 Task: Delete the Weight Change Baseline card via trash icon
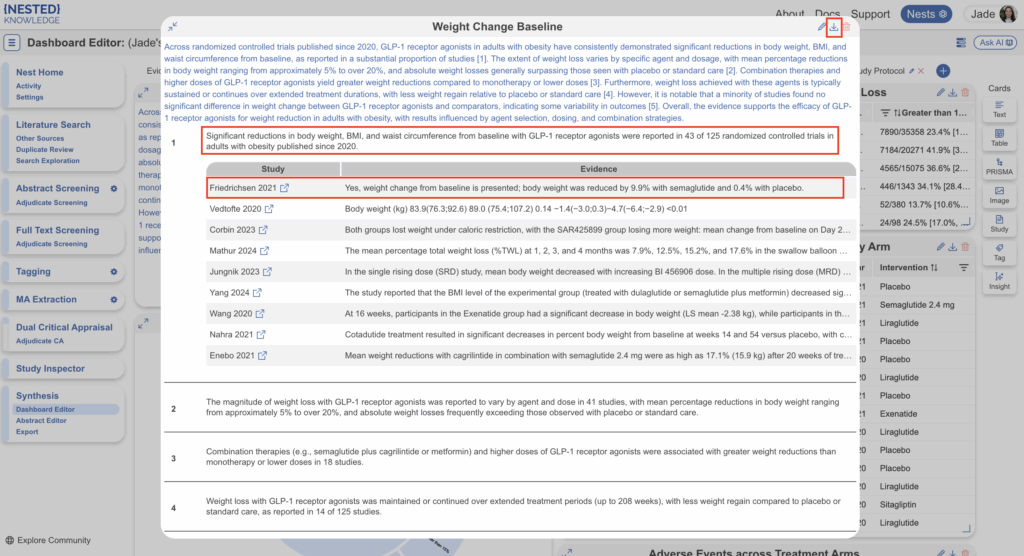pyautogui.click(x=847, y=27)
